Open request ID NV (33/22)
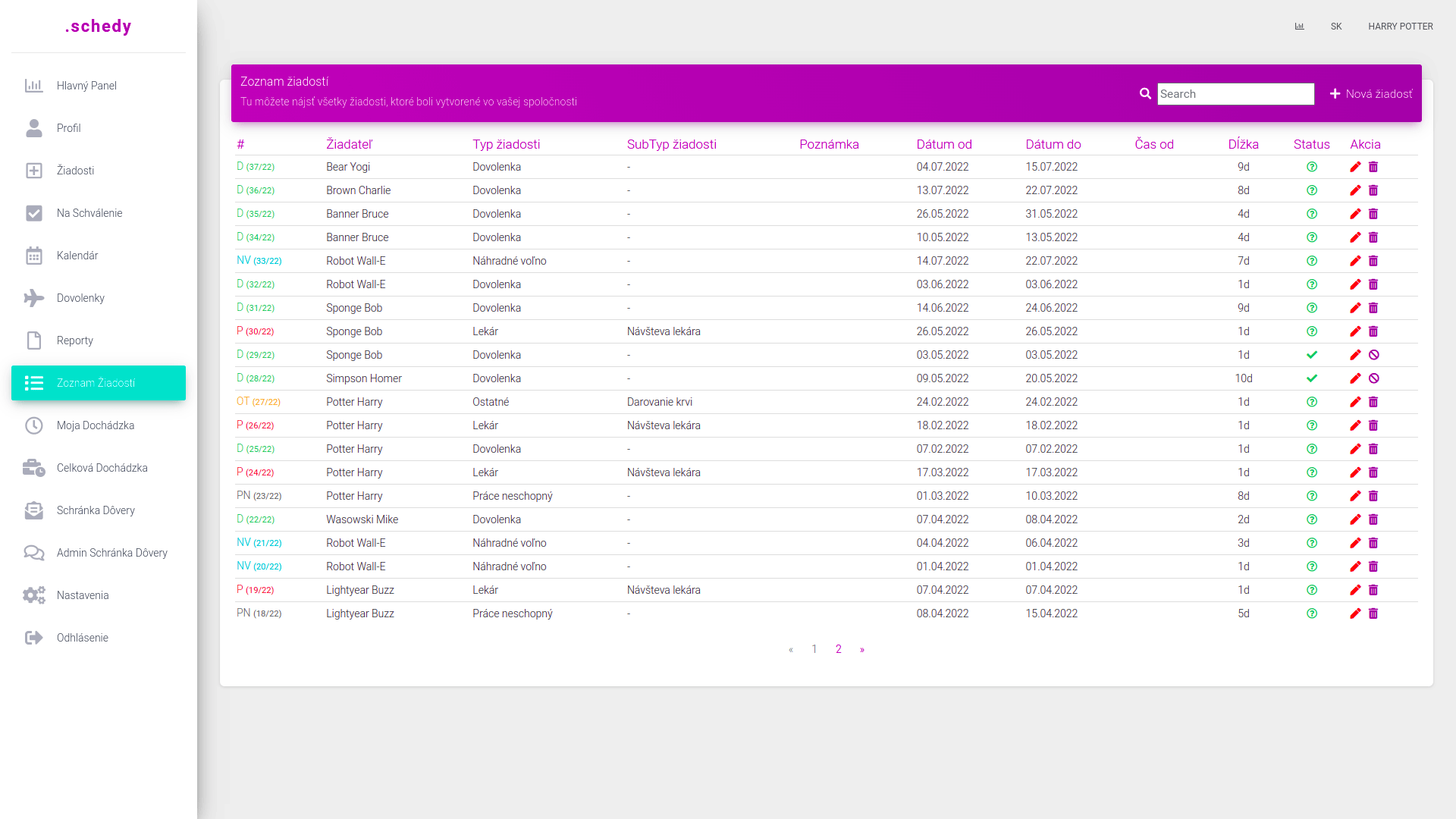Image resolution: width=1456 pixels, height=819 pixels. pos(259,261)
